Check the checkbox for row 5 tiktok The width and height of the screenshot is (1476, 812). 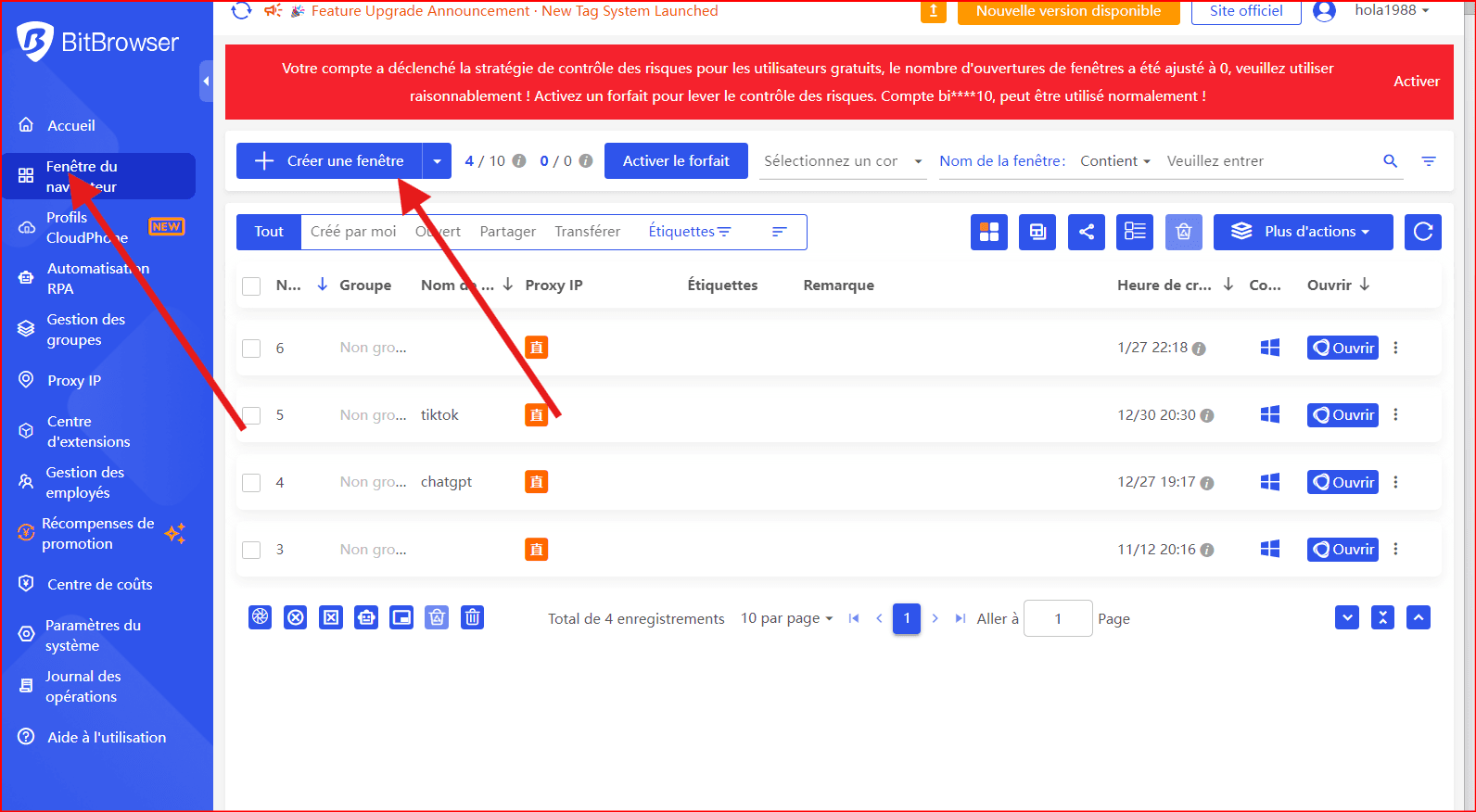(x=251, y=415)
